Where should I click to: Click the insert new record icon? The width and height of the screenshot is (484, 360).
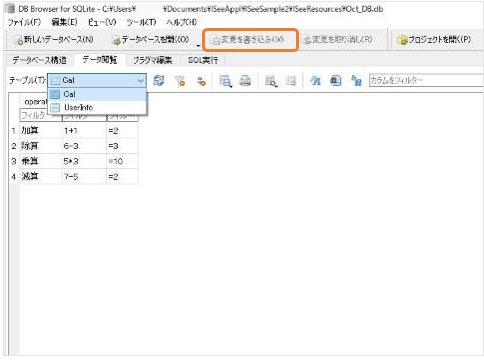(270, 80)
